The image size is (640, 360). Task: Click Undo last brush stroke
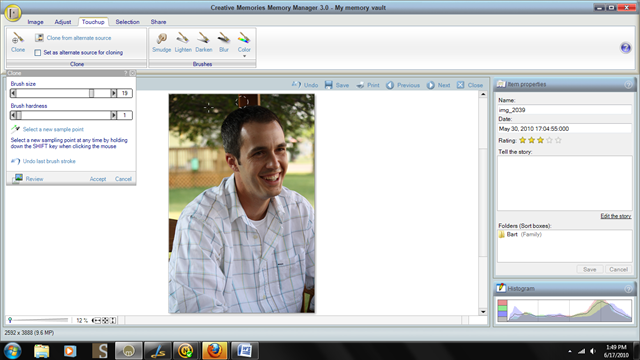[43, 161]
